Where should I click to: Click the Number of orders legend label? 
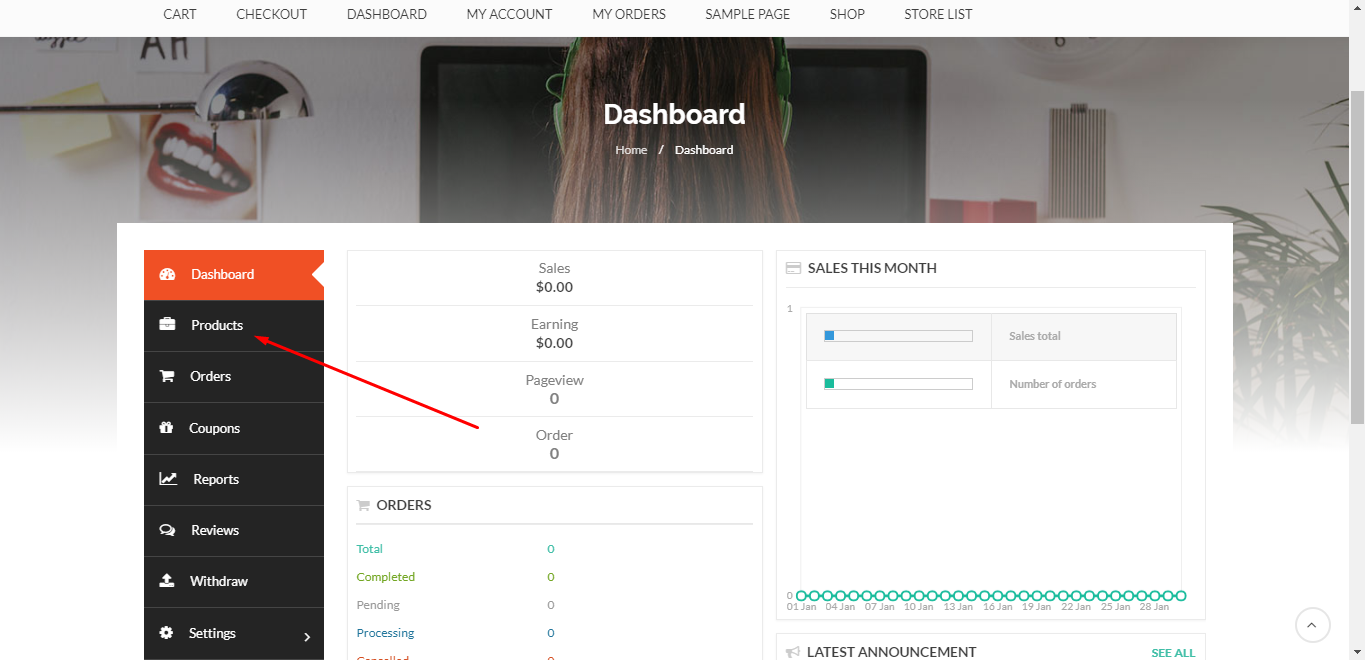pos(1053,384)
